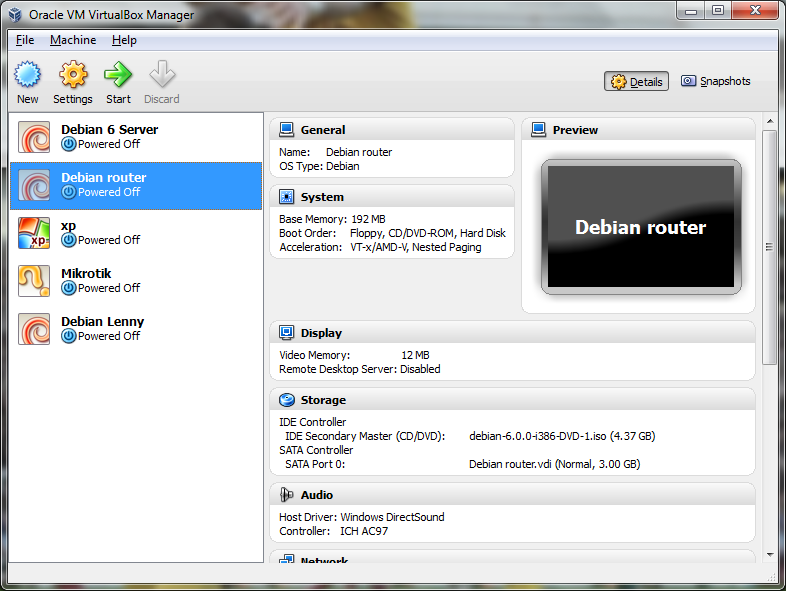Image resolution: width=786 pixels, height=591 pixels.
Task: Click the xp Windows logo icon
Action: click(34, 233)
